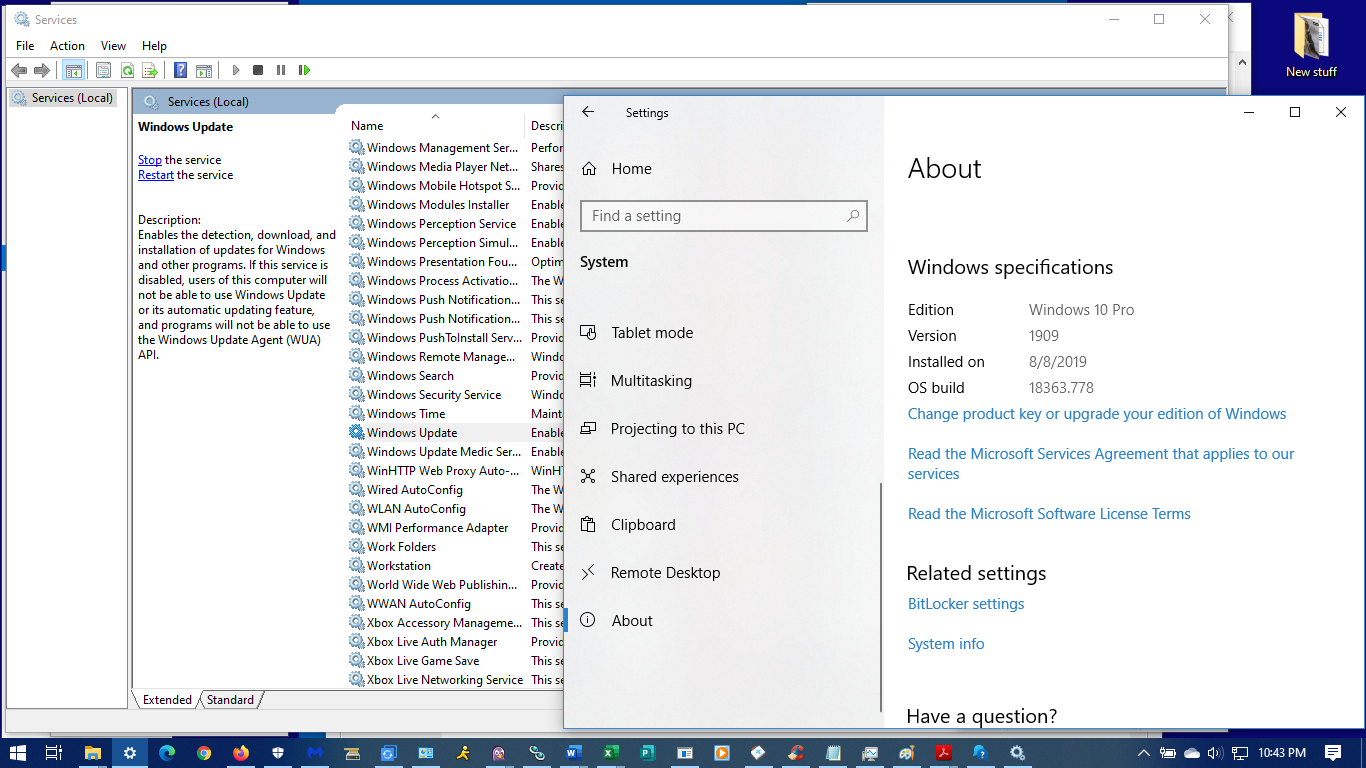
Task: Select the WLAN AutoConfig service row
Action: coord(455,509)
